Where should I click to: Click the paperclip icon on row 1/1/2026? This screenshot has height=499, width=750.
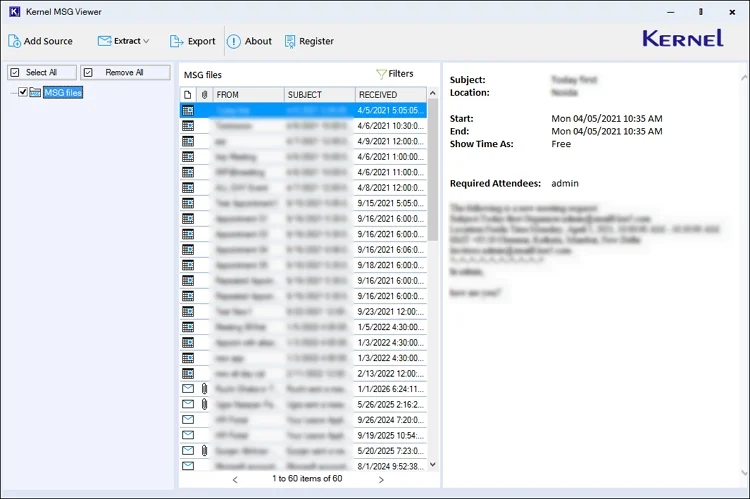pos(204,388)
